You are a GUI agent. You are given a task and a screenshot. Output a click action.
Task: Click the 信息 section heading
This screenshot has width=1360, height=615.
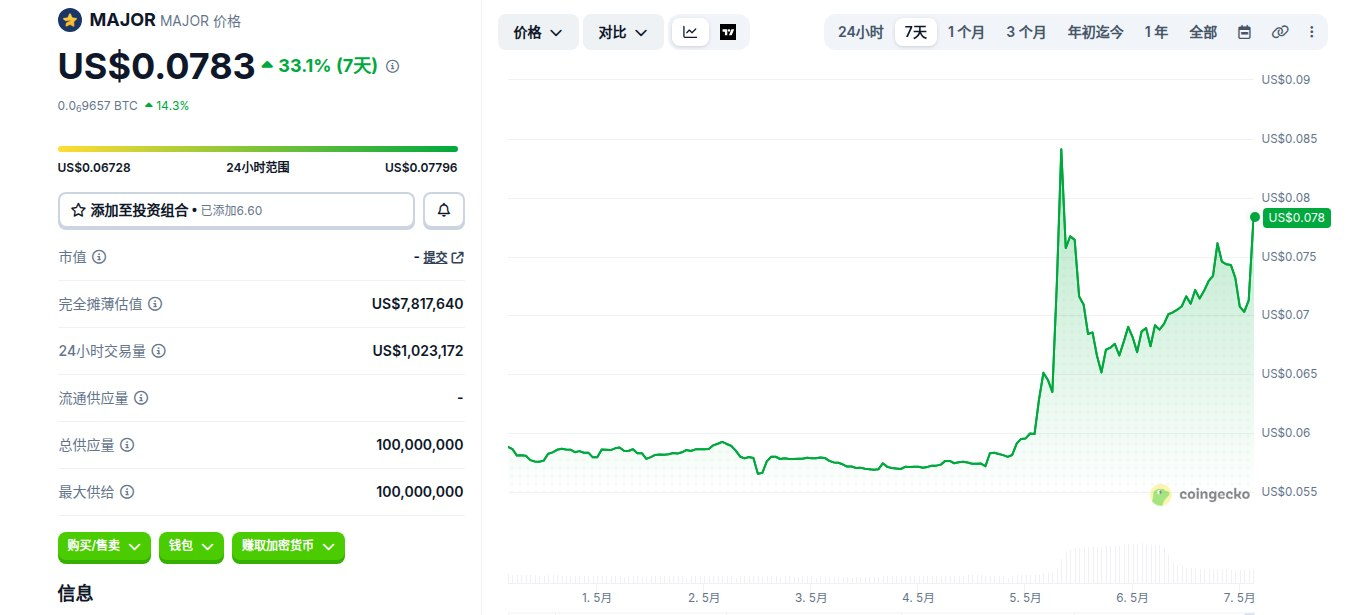point(76,593)
